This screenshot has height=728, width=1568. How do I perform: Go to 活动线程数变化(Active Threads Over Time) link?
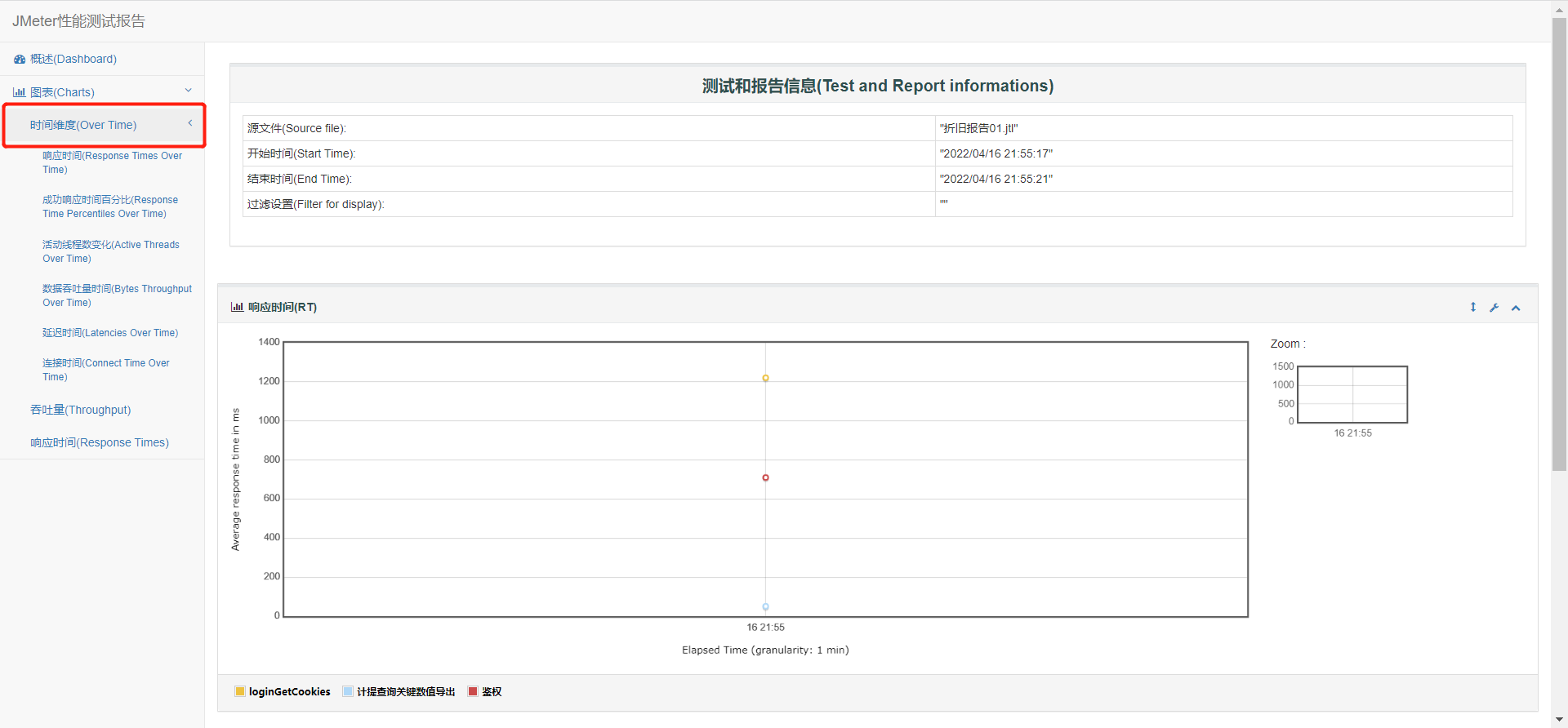click(111, 251)
